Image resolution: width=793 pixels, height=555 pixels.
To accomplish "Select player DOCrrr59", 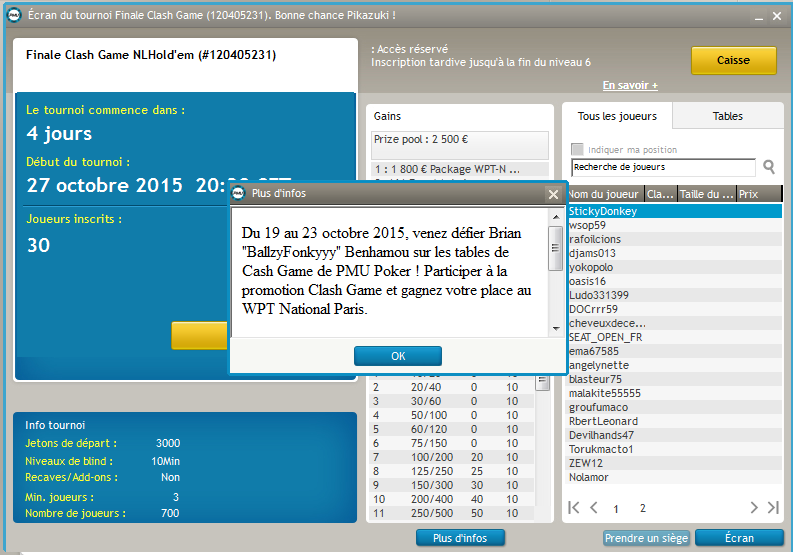I will coord(674,309).
